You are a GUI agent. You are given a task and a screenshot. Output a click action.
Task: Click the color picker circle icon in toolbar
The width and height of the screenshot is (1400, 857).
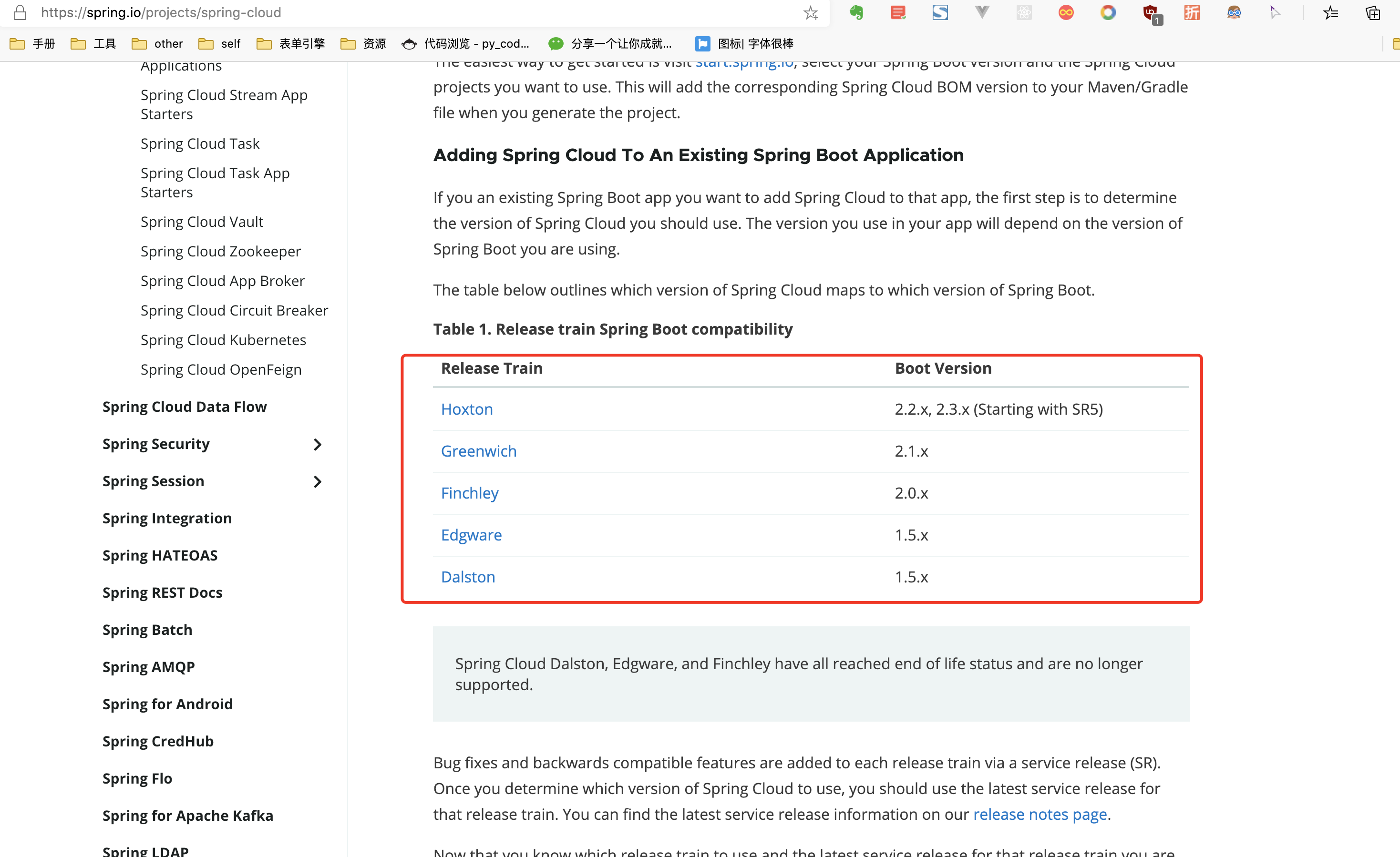click(1107, 14)
